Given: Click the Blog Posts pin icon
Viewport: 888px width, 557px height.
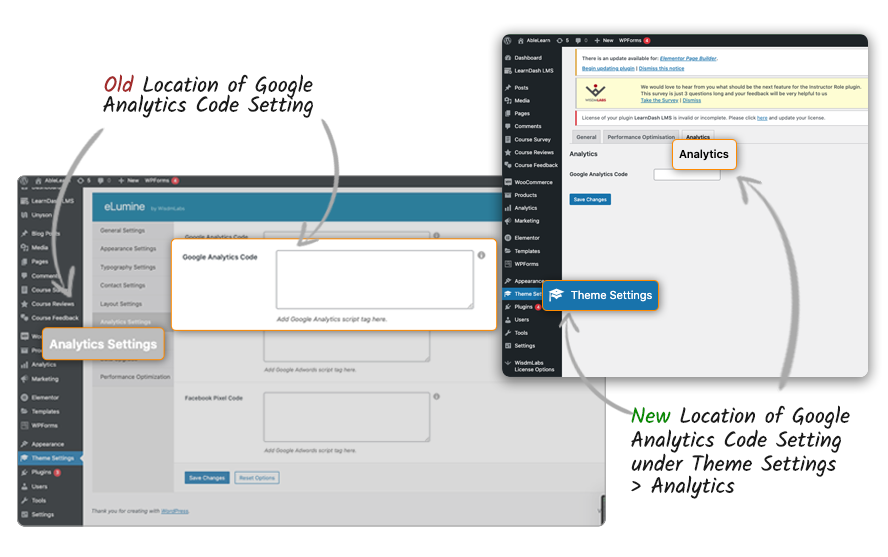Looking at the screenshot, I should [x=23, y=233].
